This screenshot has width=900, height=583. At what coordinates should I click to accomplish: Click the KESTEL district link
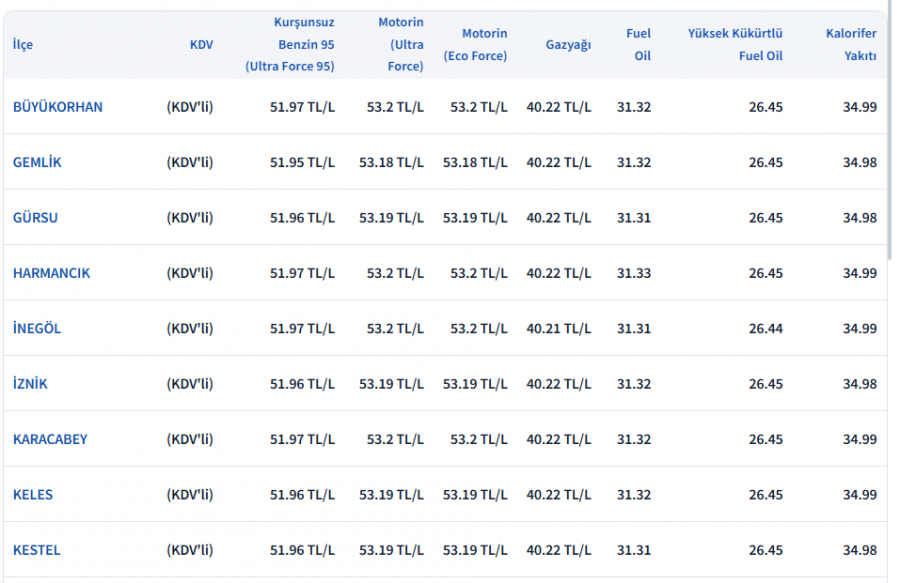[36, 550]
